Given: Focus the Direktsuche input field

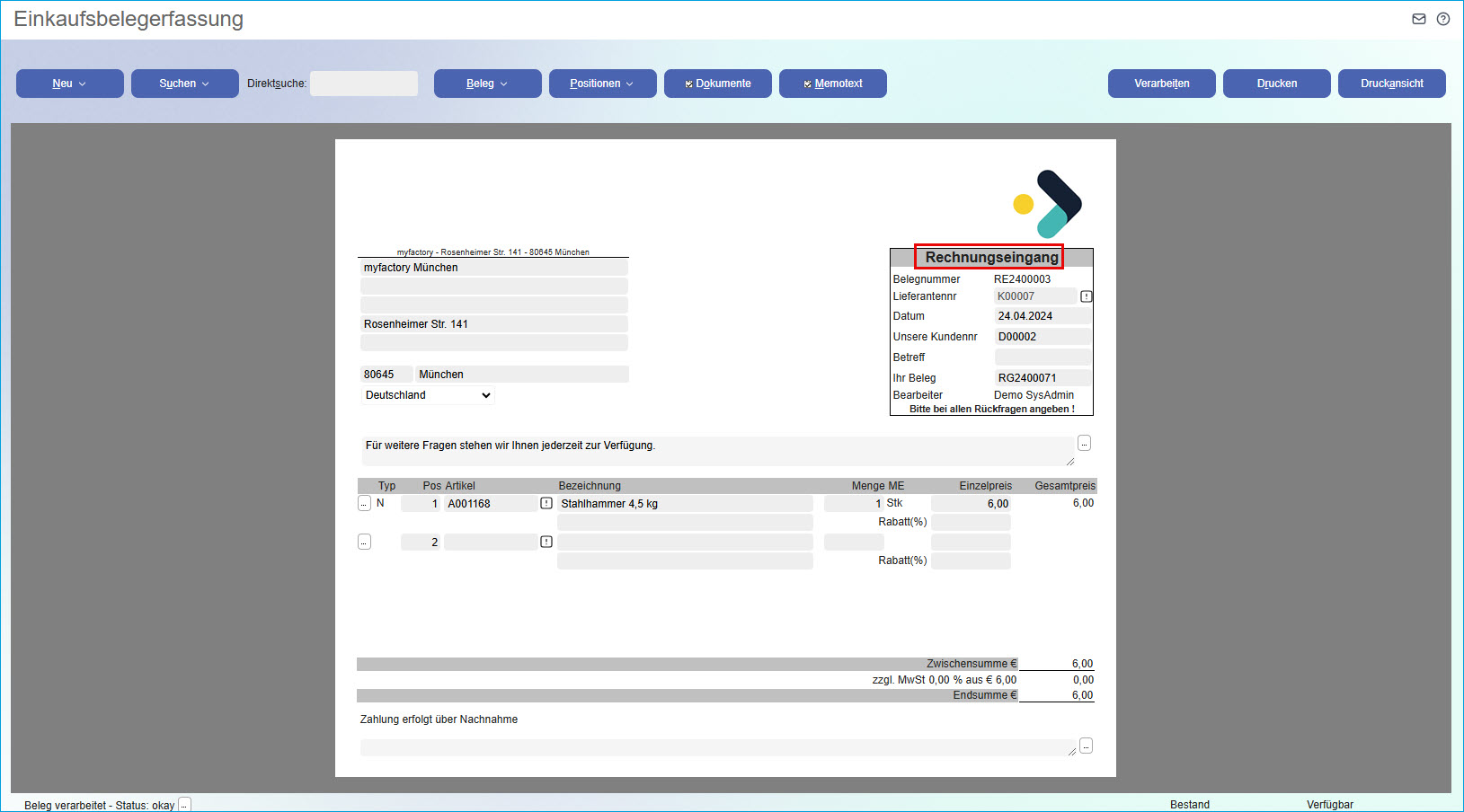Looking at the screenshot, I should (x=364, y=84).
